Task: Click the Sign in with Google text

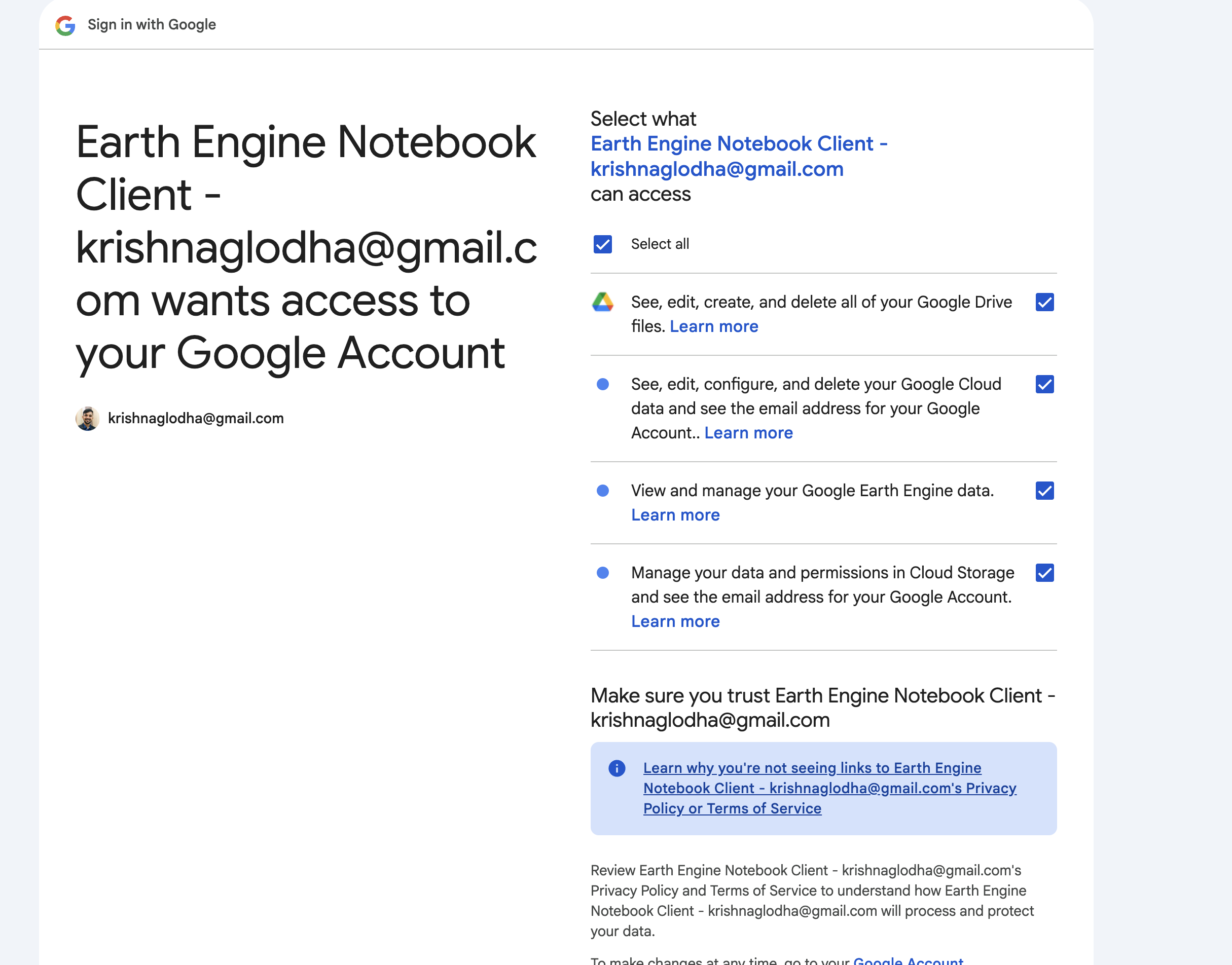Action: (152, 25)
